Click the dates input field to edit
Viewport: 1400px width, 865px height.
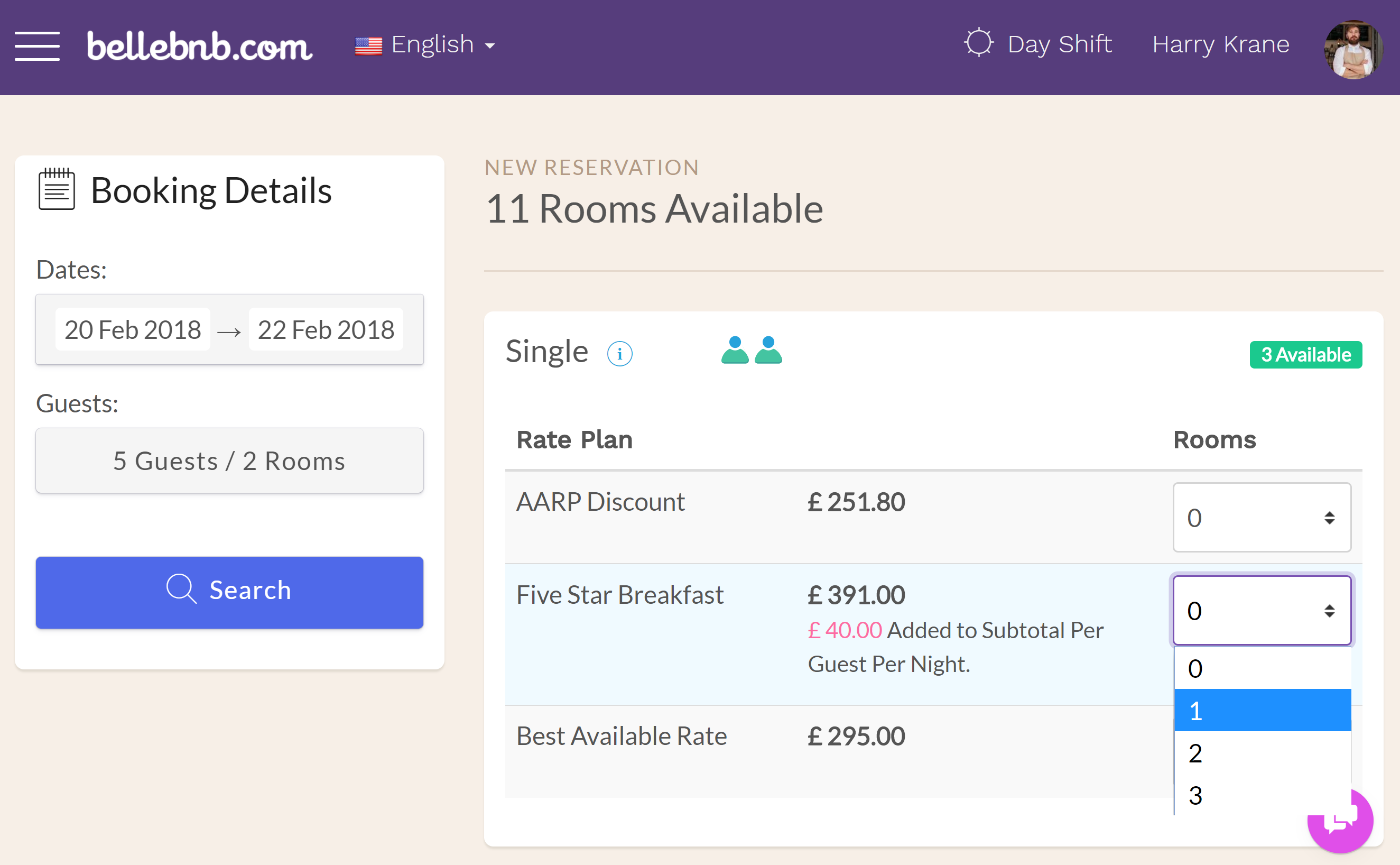click(x=229, y=328)
